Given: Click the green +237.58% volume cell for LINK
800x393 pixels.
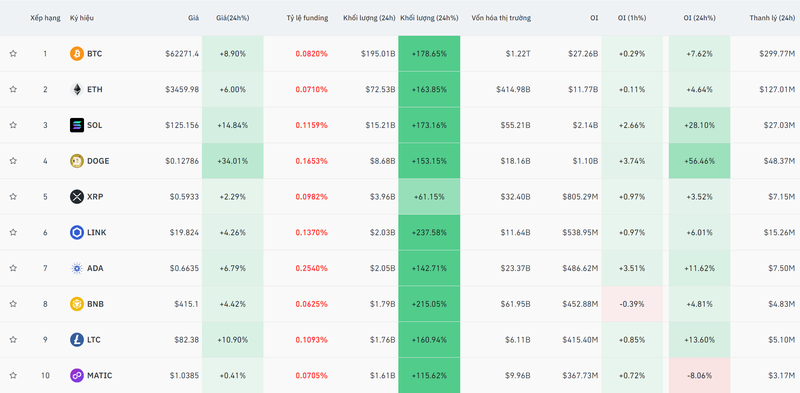Looking at the screenshot, I should tap(429, 232).
